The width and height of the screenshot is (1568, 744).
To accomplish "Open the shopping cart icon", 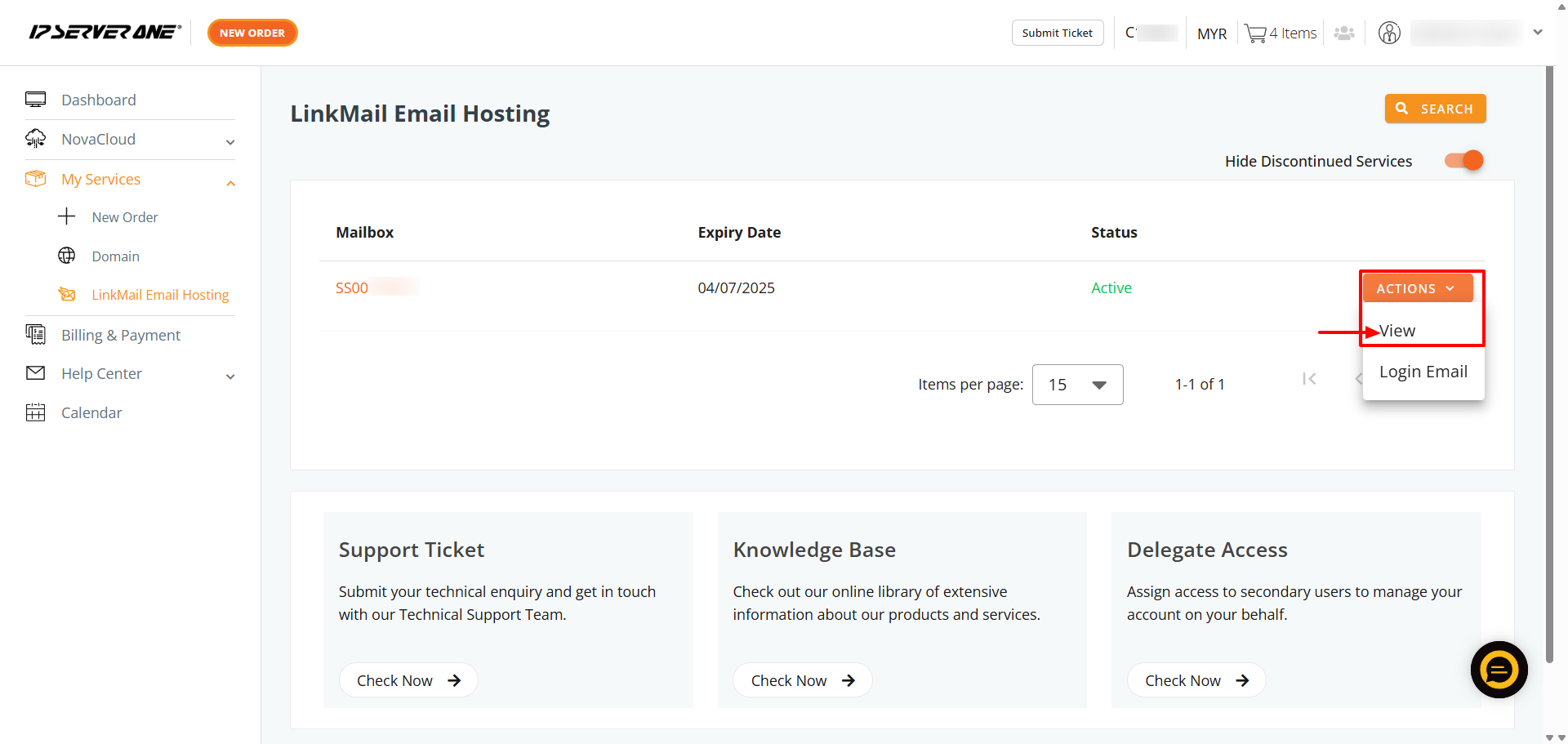I will tap(1255, 33).
